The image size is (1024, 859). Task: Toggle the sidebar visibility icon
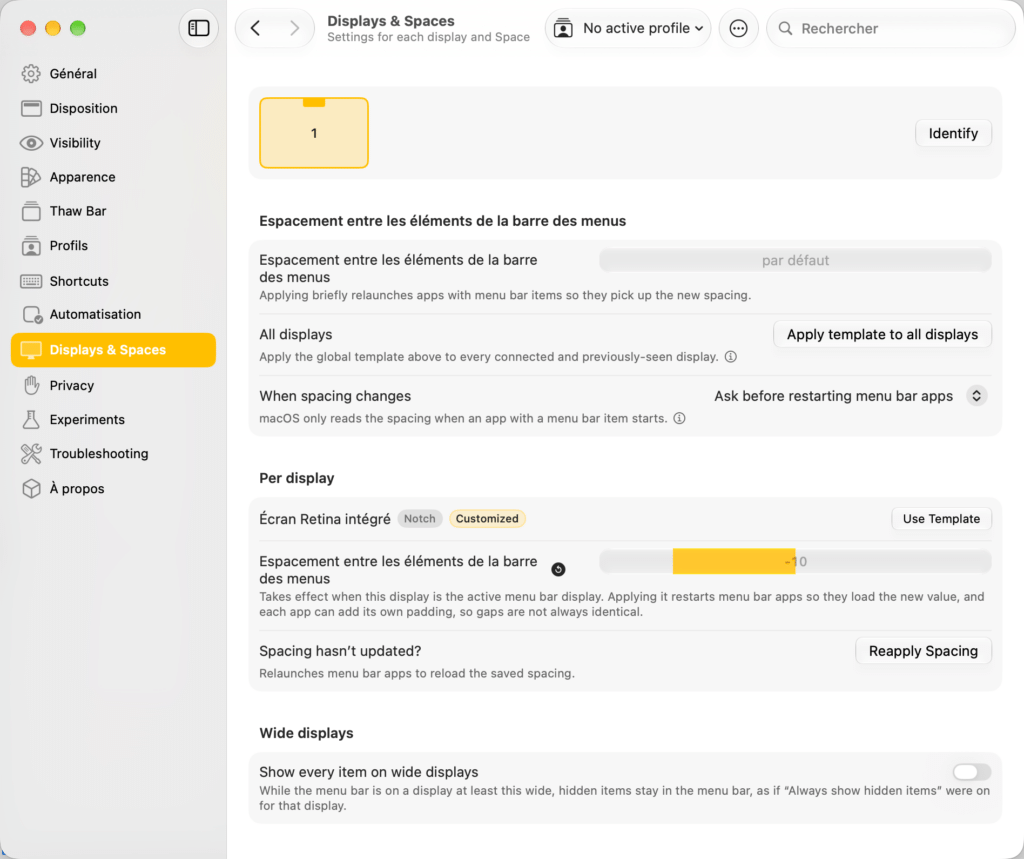point(199,28)
